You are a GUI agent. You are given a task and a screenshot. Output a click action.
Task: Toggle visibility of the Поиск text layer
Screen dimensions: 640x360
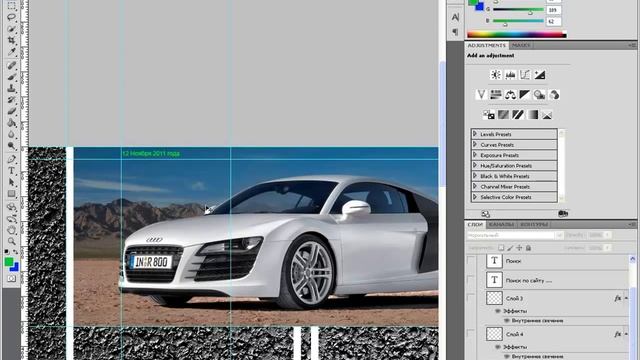click(x=471, y=261)
